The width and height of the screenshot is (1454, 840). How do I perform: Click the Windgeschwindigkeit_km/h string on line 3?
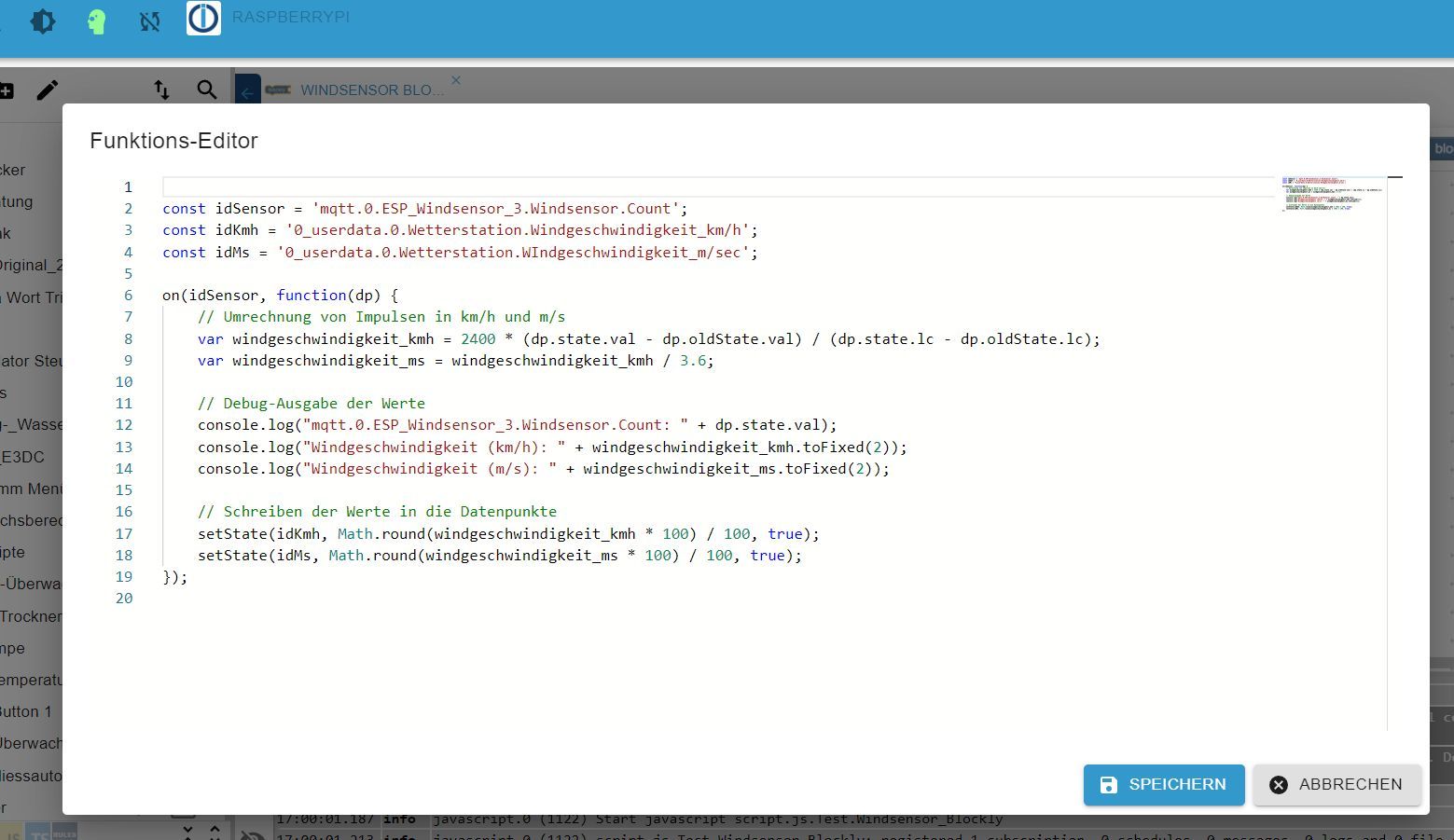click(518, 230)
